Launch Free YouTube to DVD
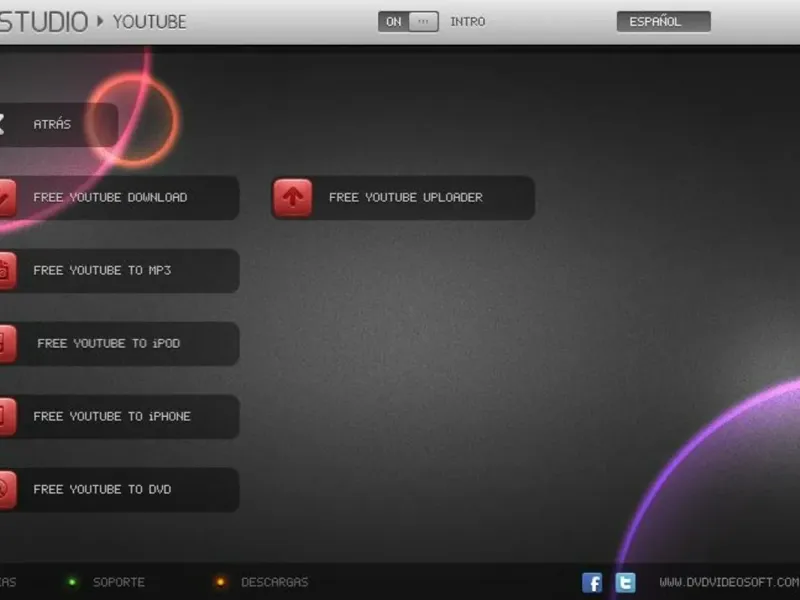 point(119,489)
